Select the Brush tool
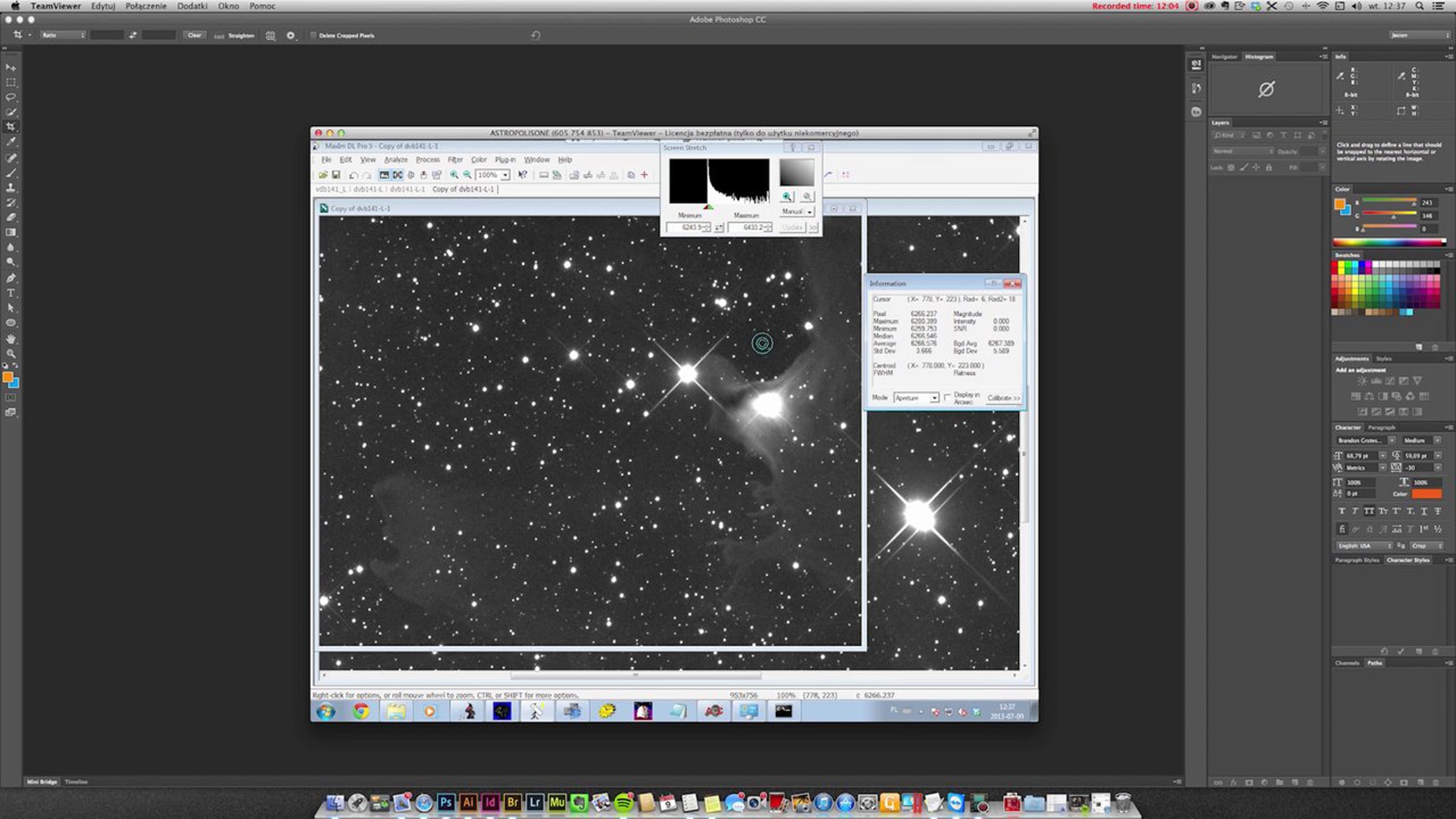 (x=10, y=173)
